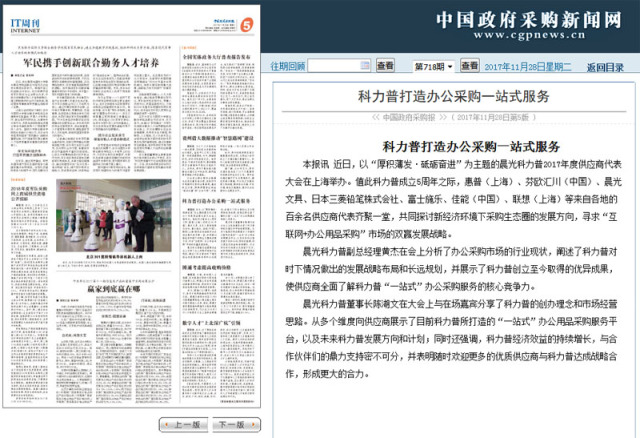The width and height of the screenshot is (640, 438).
Task: Click the grey article title at top of panel
Action: click(x=453, y=96)
